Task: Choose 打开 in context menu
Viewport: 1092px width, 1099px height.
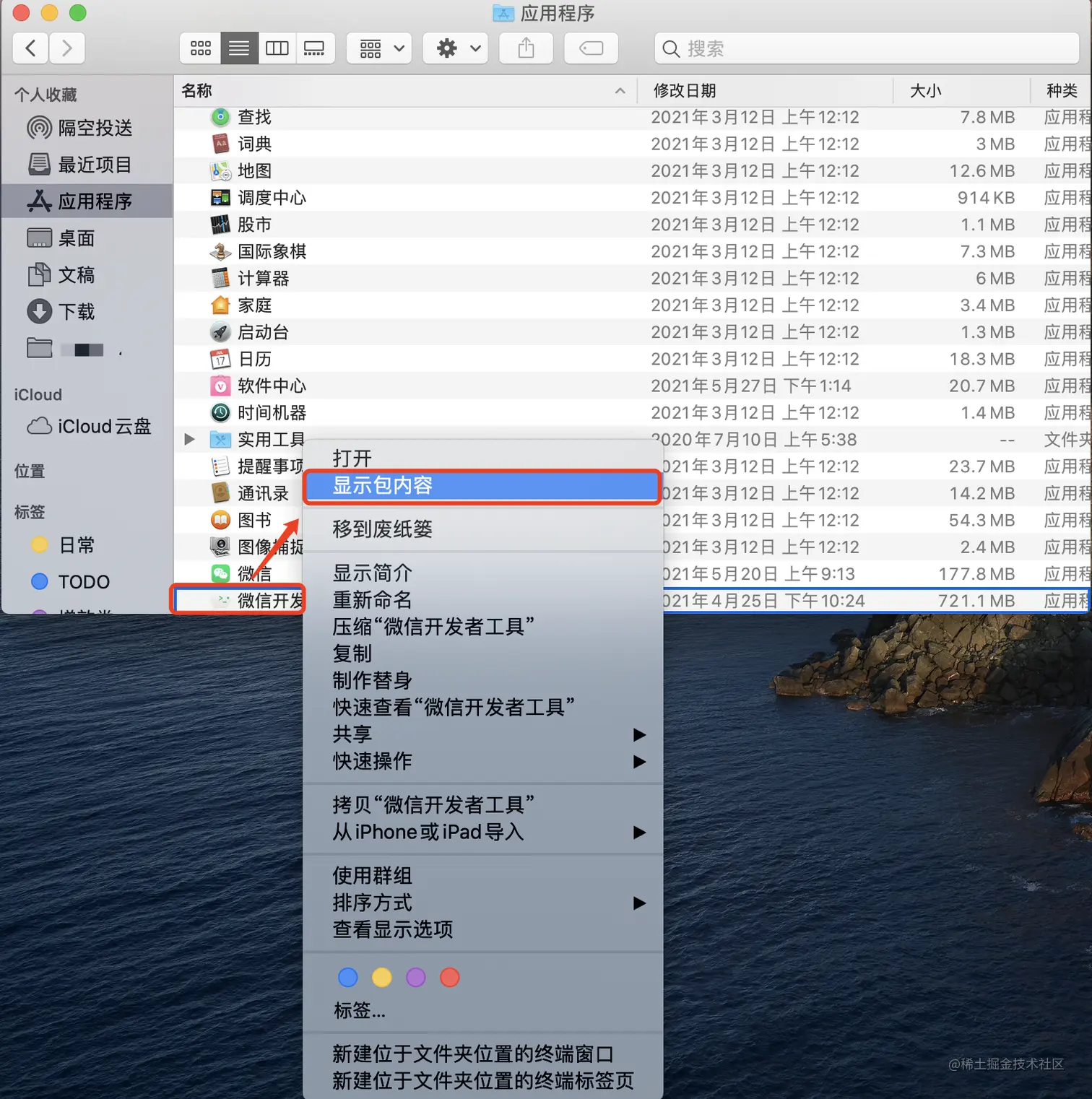Action: pyautogui.click(x=482, y=459)
